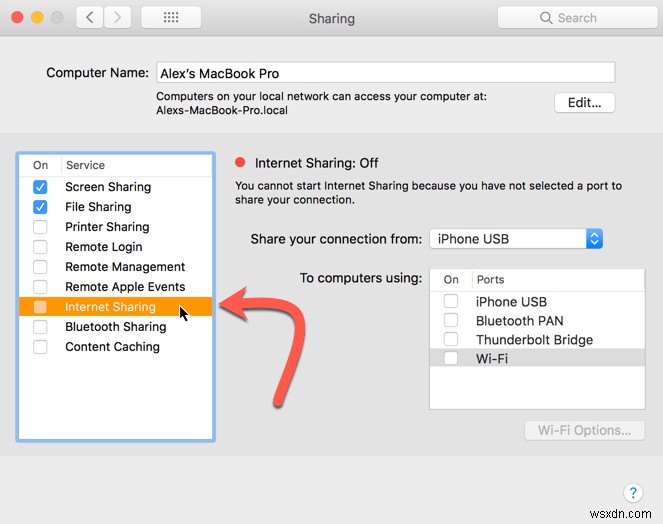Close the Sharing window
The image size is (663, 524).
(17, 17)
